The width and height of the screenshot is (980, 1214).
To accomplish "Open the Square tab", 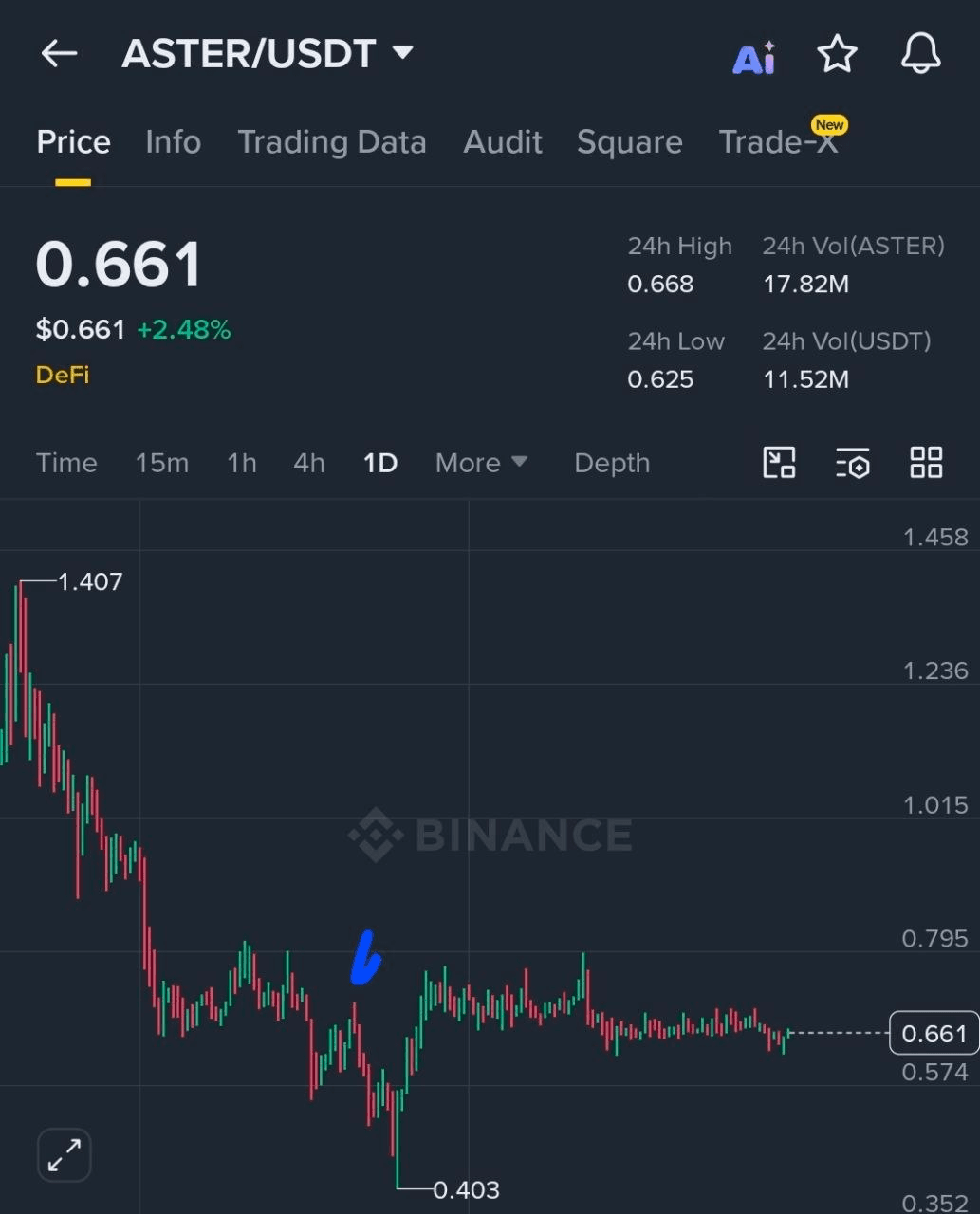I will 629,142.
